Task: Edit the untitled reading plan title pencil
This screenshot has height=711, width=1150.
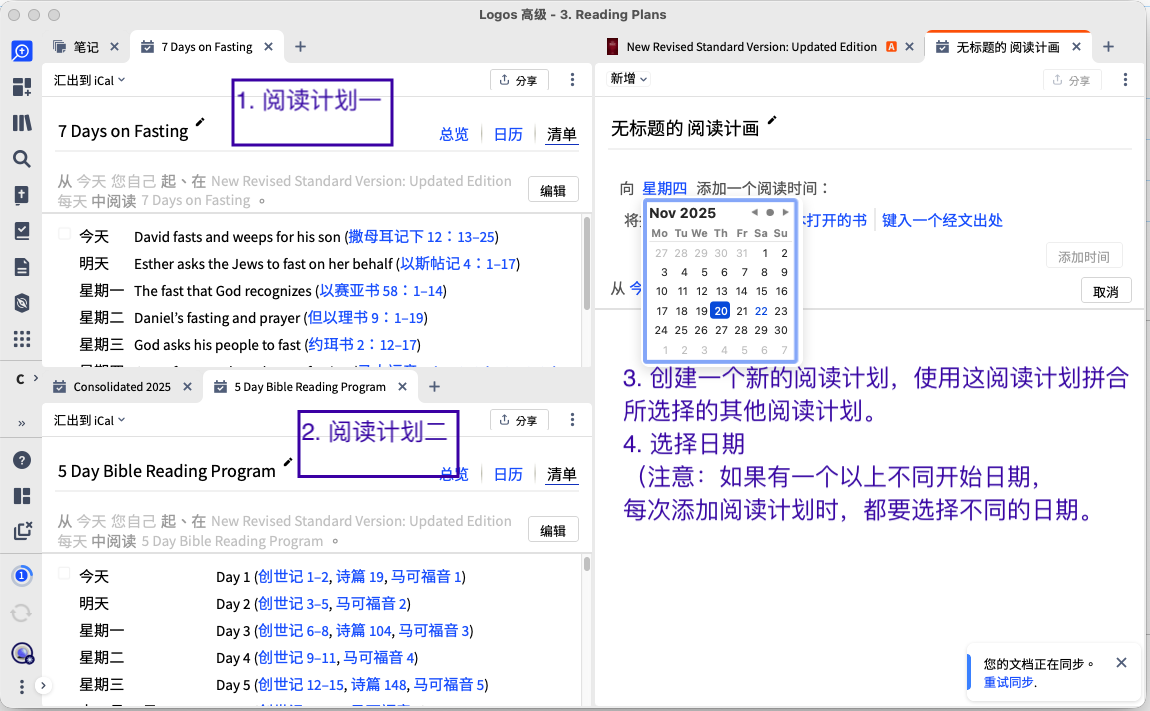Action: point(772,120)
